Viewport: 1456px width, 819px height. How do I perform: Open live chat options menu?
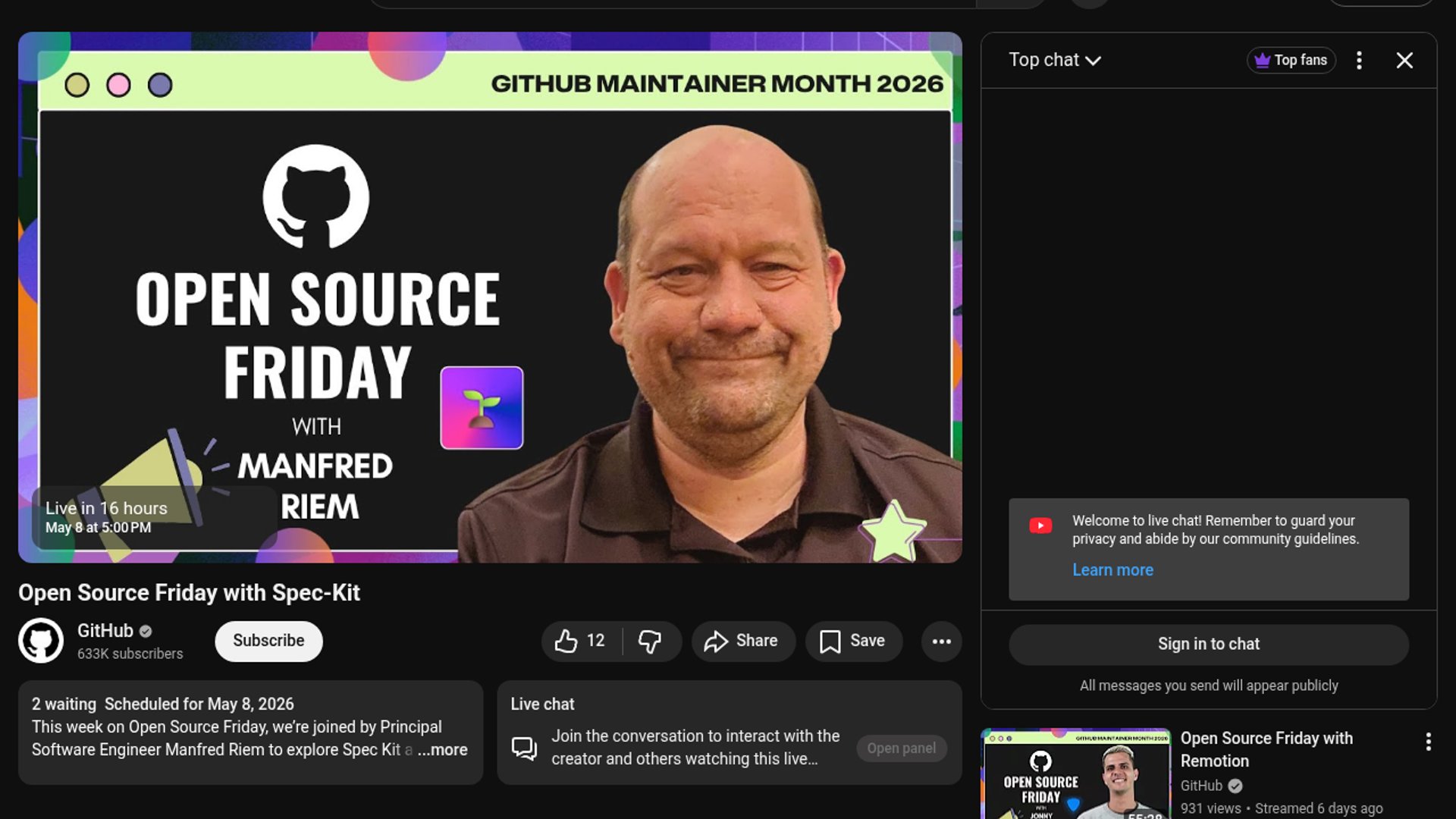1359,60
